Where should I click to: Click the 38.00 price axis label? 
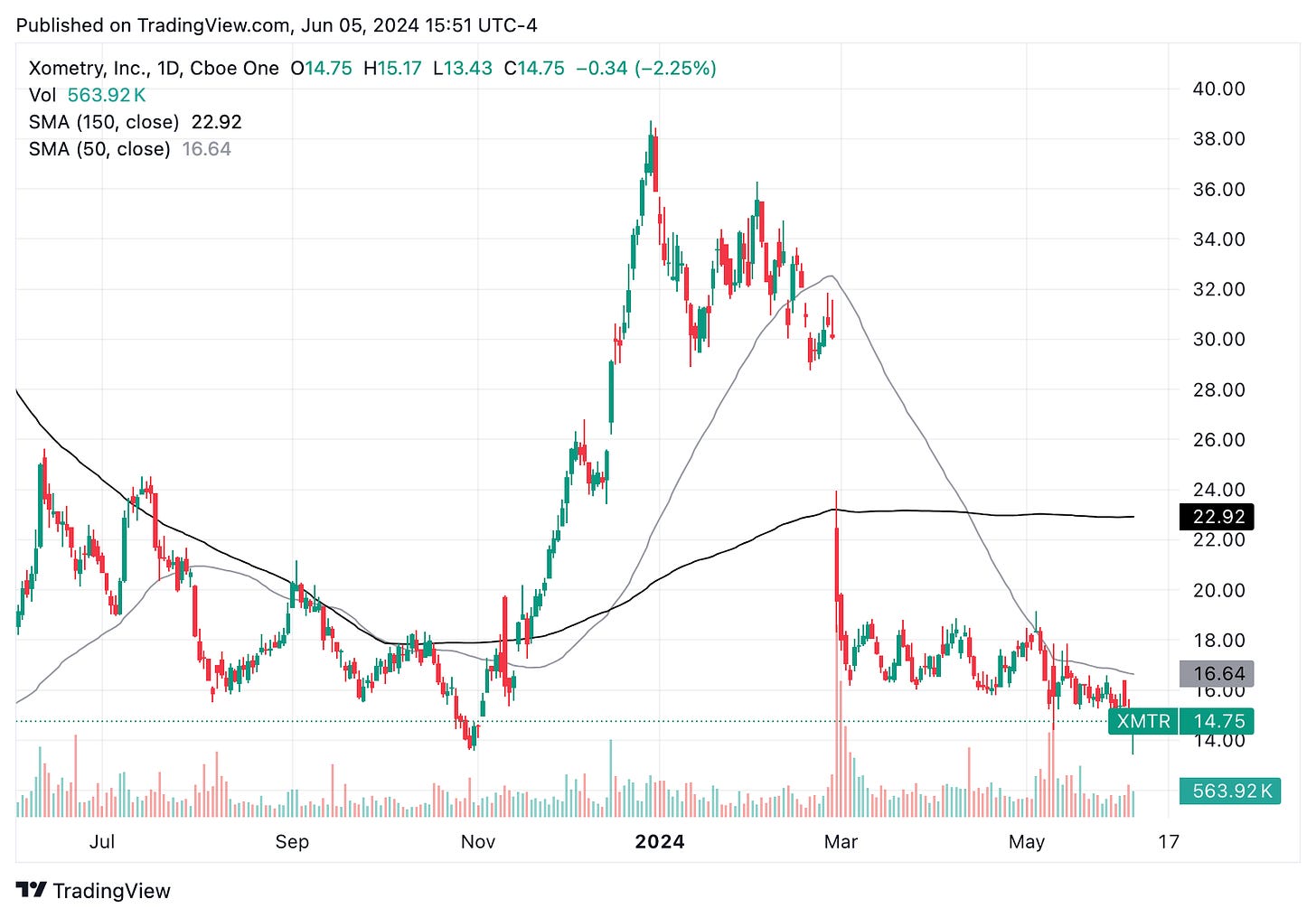pyautogui.click(x=1219, y=139)
